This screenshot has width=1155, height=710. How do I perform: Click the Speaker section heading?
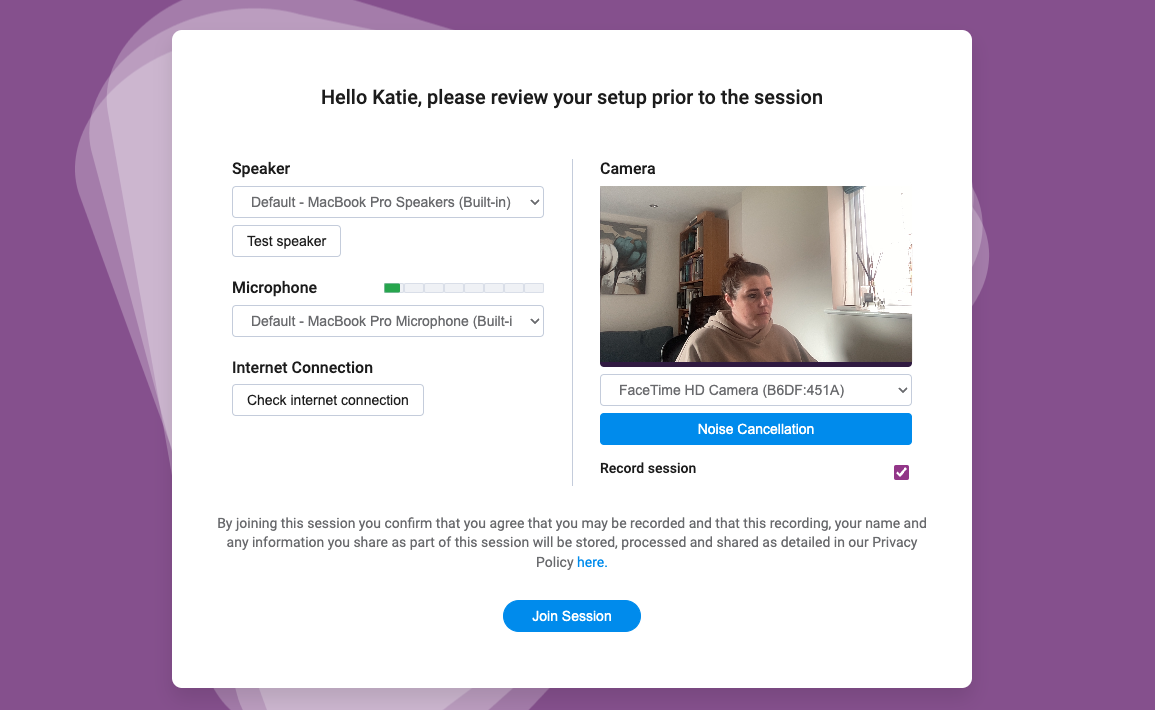point(261,169)
